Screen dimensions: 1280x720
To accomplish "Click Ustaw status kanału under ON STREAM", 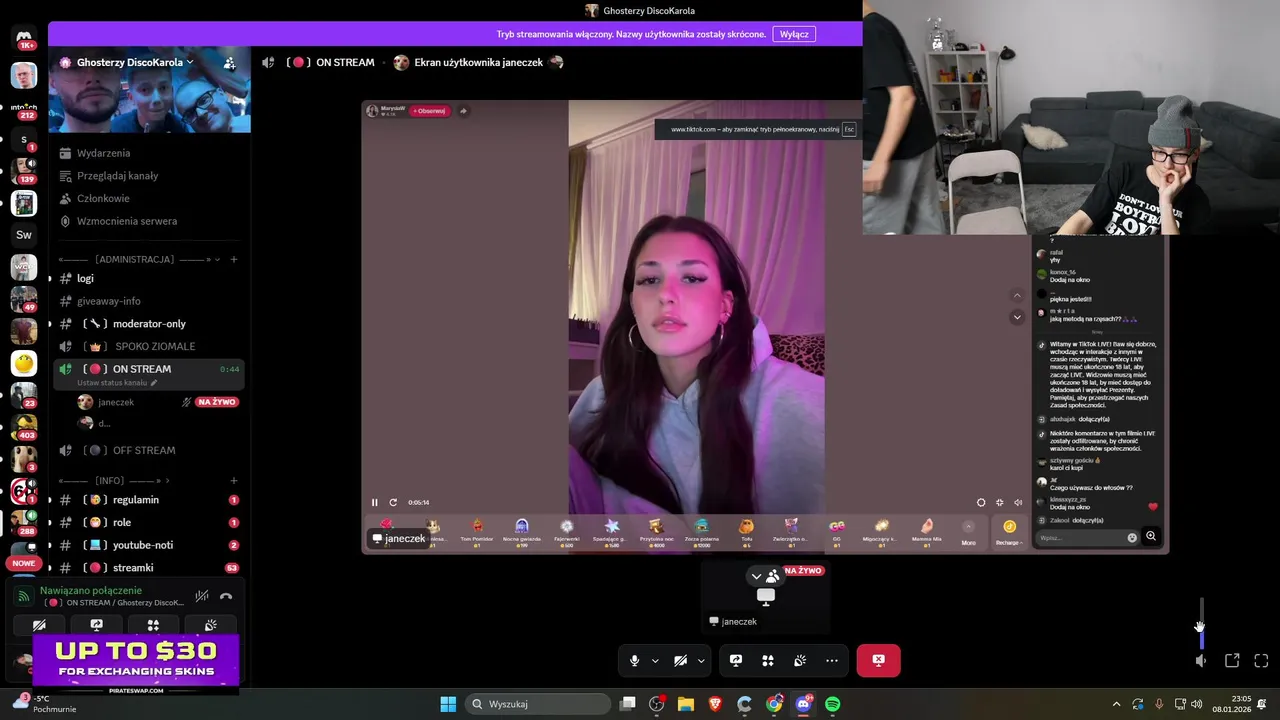I will (x=117, y=383).
